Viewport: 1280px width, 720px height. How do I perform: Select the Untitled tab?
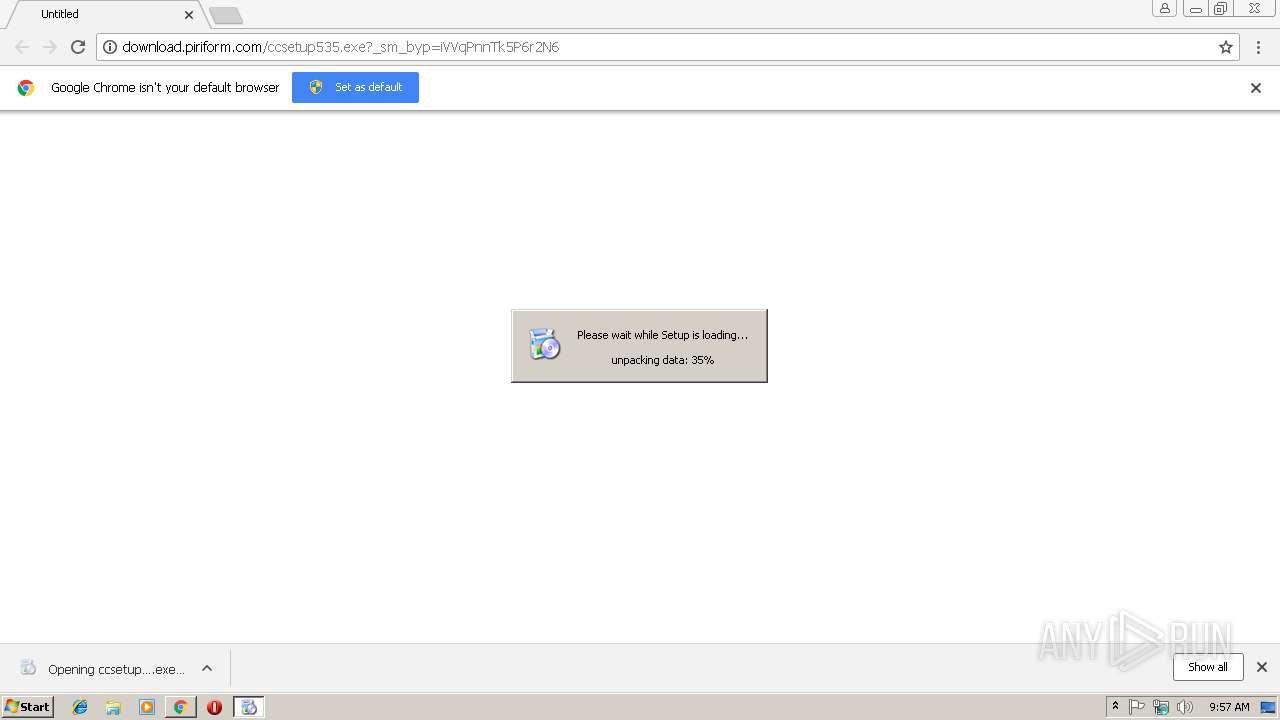click(x=105, y=14)
